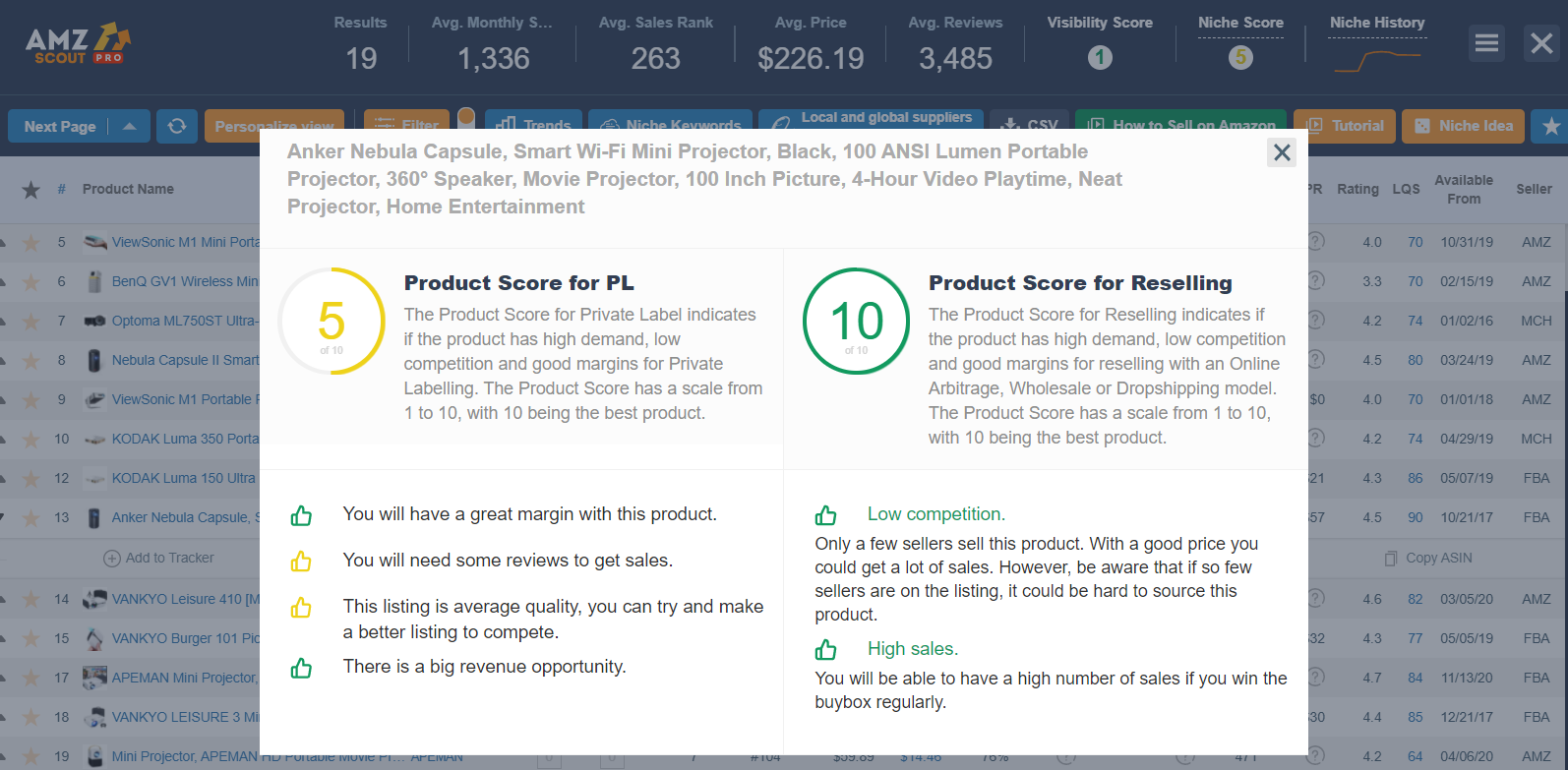The width and height of the screenshot is (1568, 770).
Task: Click the refresh results icon button
Action: (x=177, y=126)
